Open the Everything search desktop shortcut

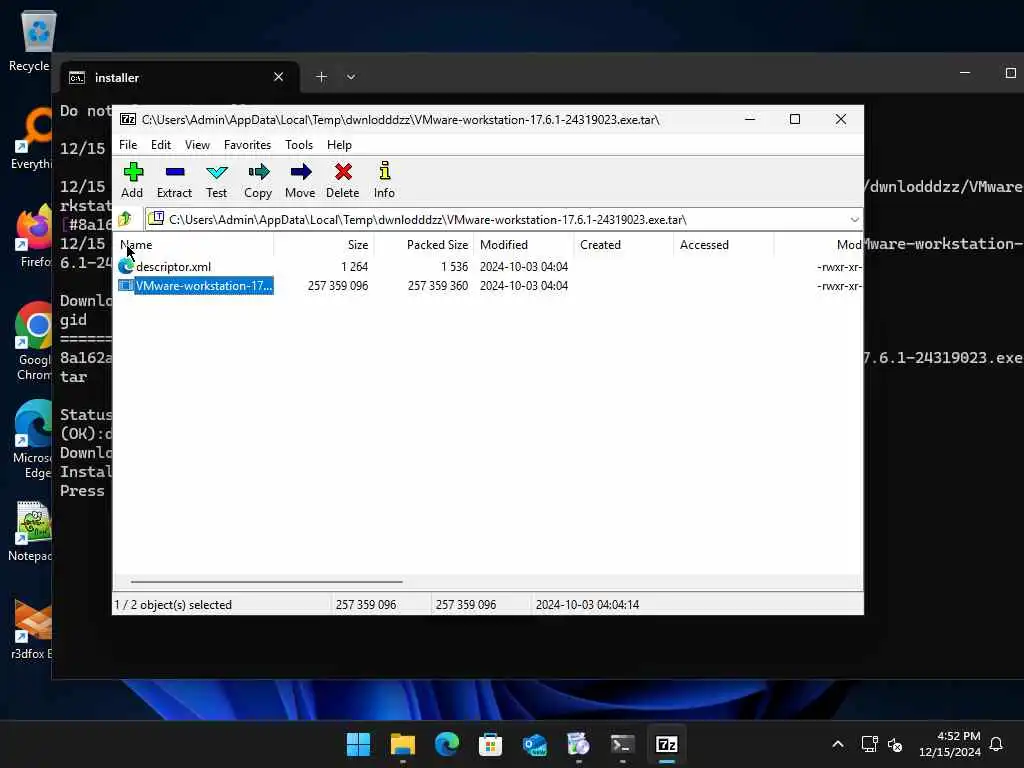(x=31, y=139)
